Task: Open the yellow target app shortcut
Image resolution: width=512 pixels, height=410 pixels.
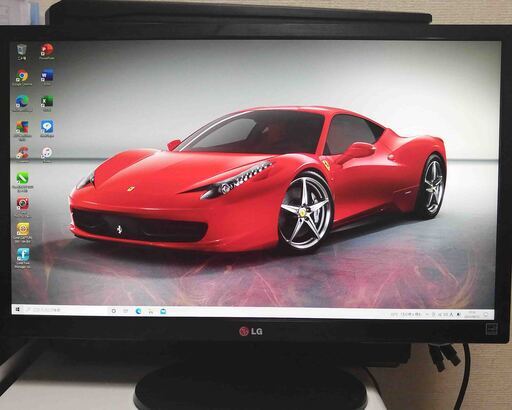Action: point(22,233)
